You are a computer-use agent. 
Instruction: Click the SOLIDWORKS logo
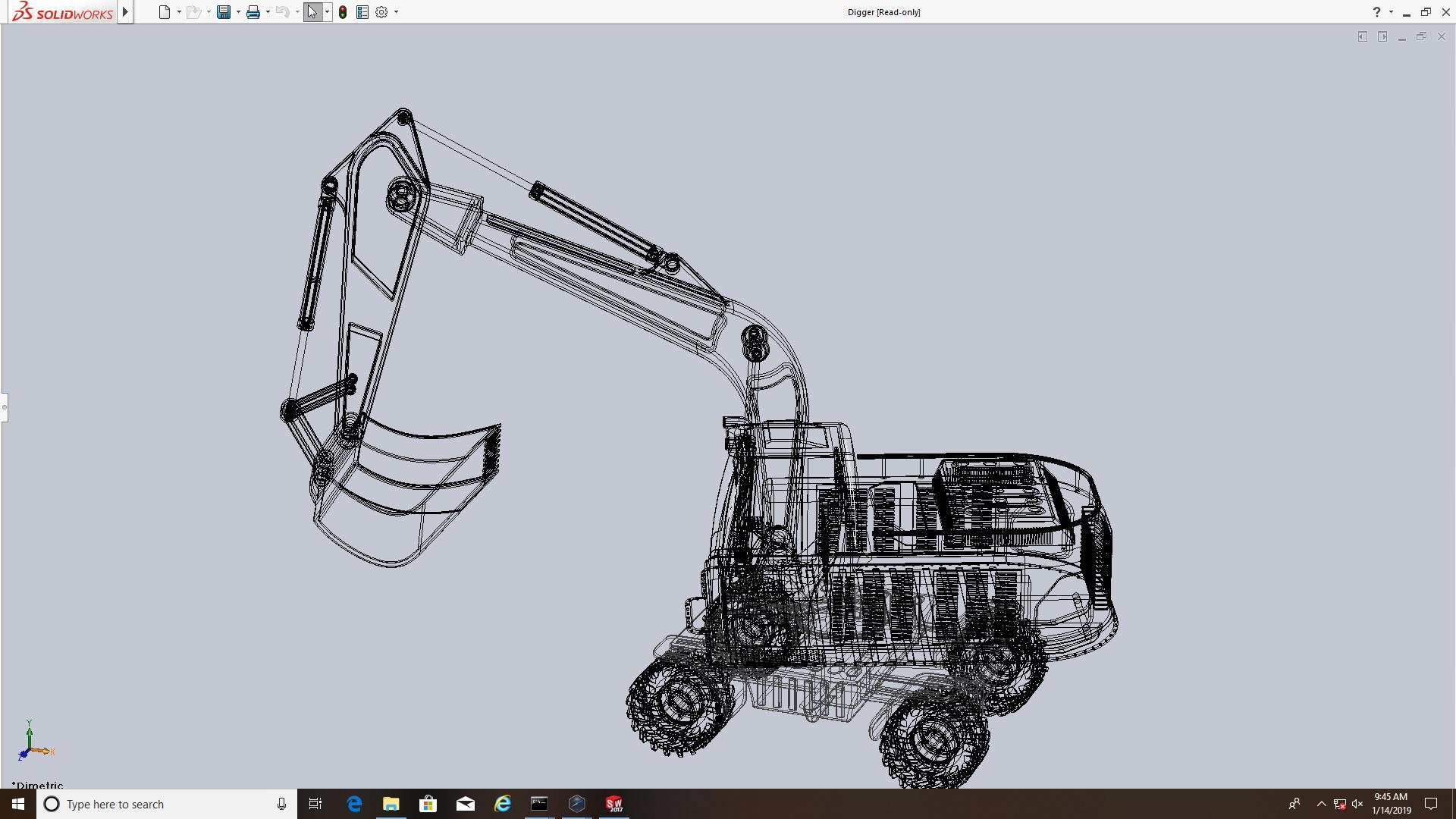(x=63, y=12)
